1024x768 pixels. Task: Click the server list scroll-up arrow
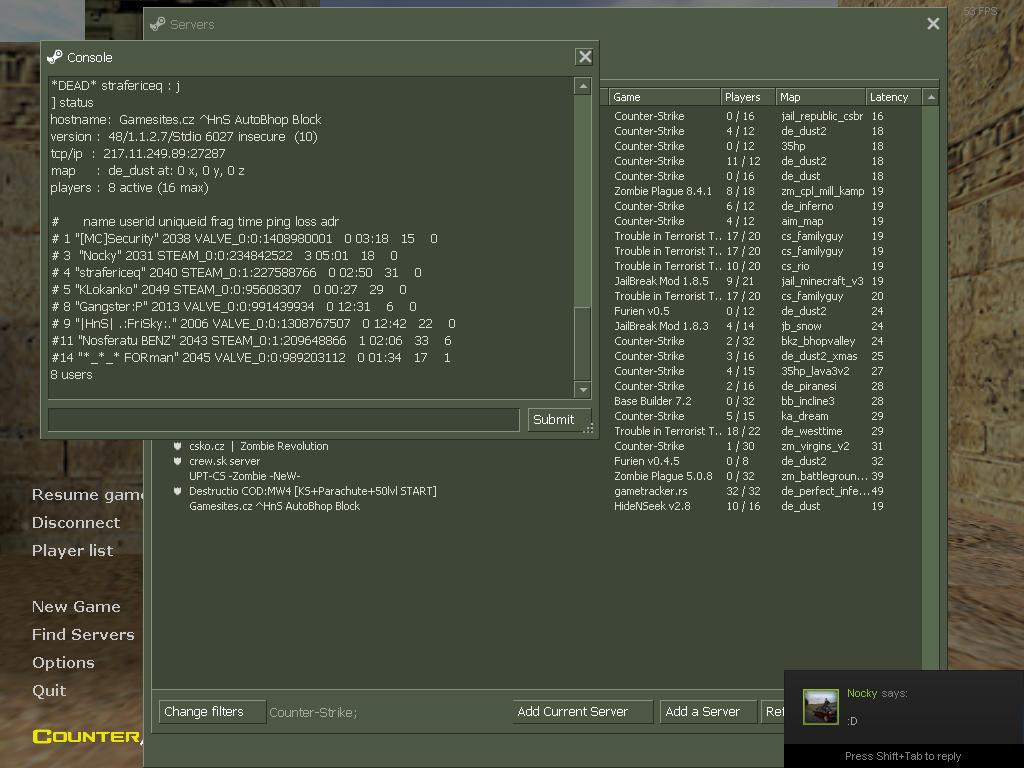[931, 97]
